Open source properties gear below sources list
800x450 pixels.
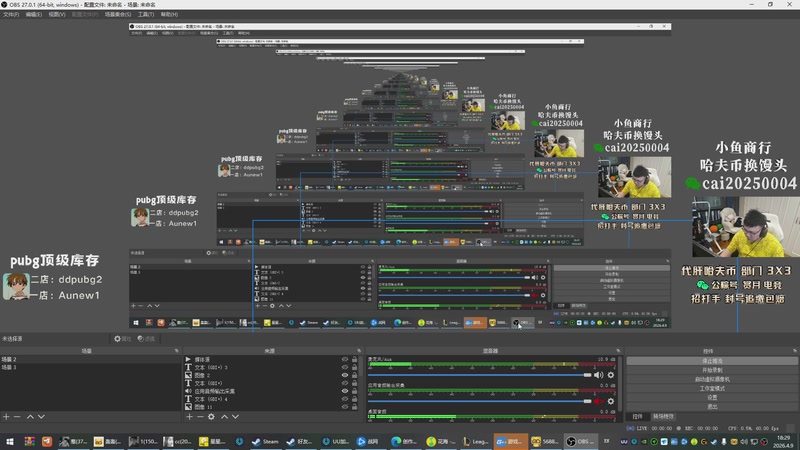pos(211,417)
